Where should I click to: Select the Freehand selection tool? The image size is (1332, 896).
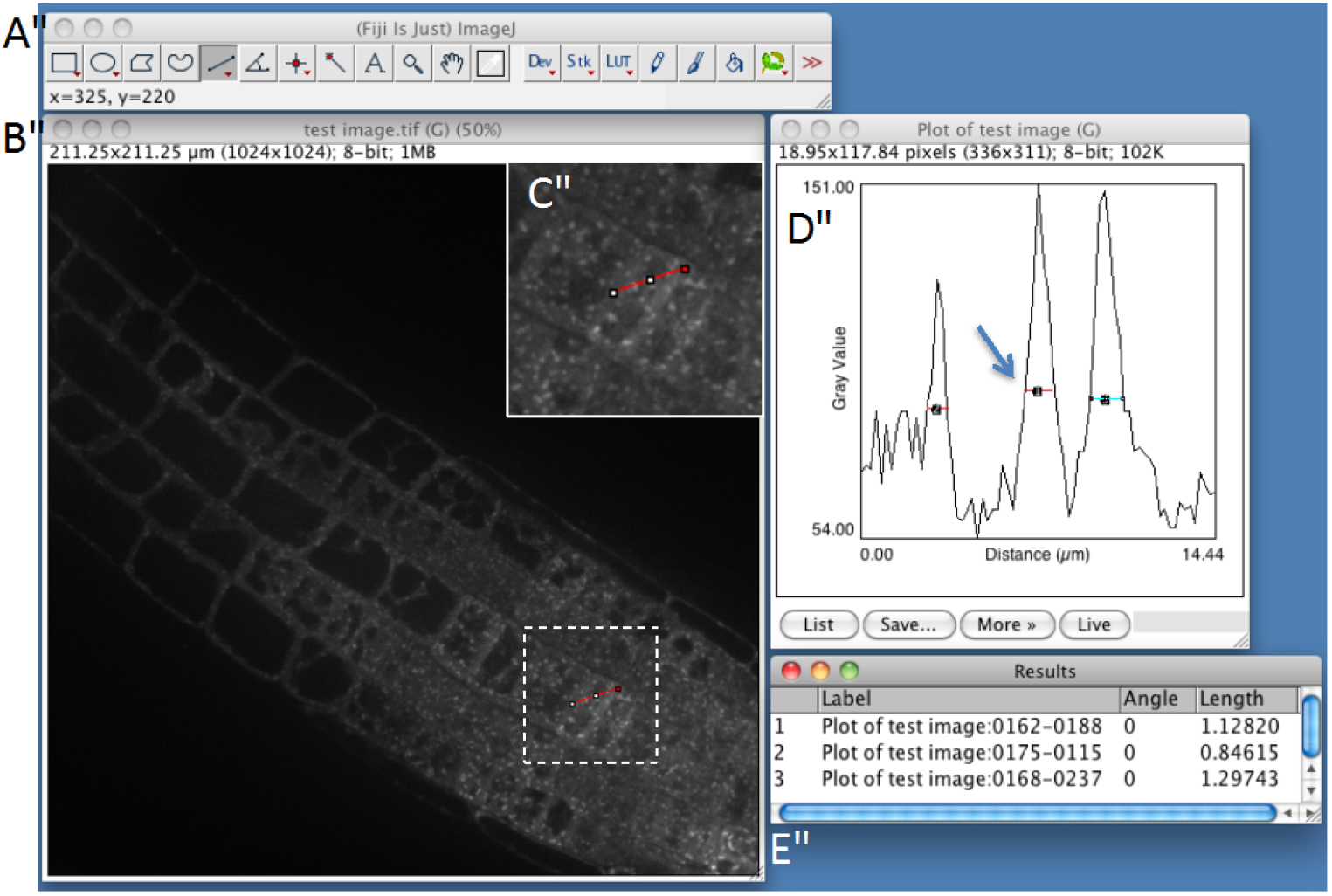tap(180, 63)
